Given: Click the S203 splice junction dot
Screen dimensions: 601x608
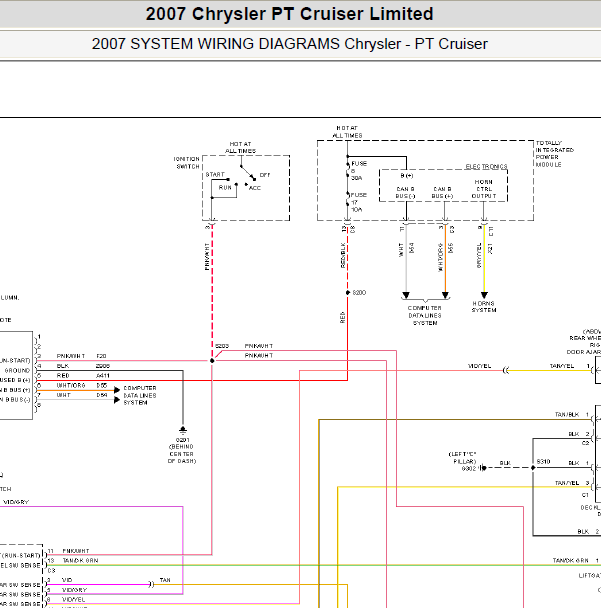Looking at the screenshot, I should coord(212,361).
